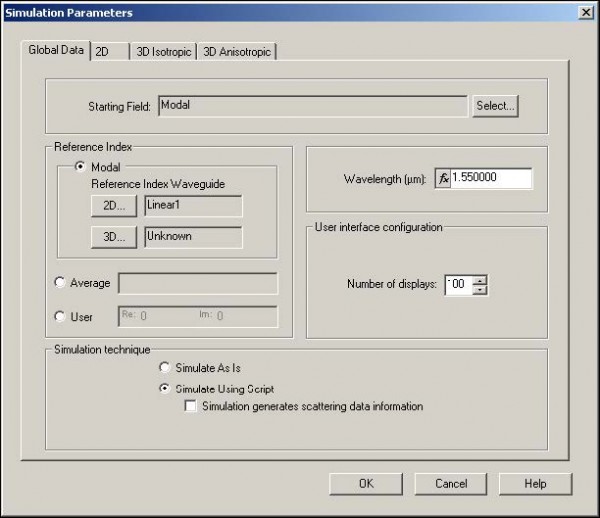Image resolution: width=600 pixels, height=518 pixels.
Task: Click the Simulation technique group label
Action: (x=102, y=350)
